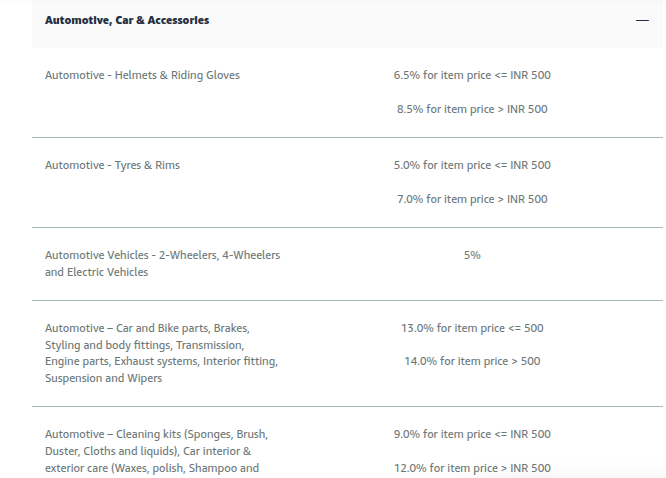Image resolution: width=666 pixels, height=478 pixels.
Task: Click the Automotive, Car & Accessories heading
Action: (x=127, y=20)
